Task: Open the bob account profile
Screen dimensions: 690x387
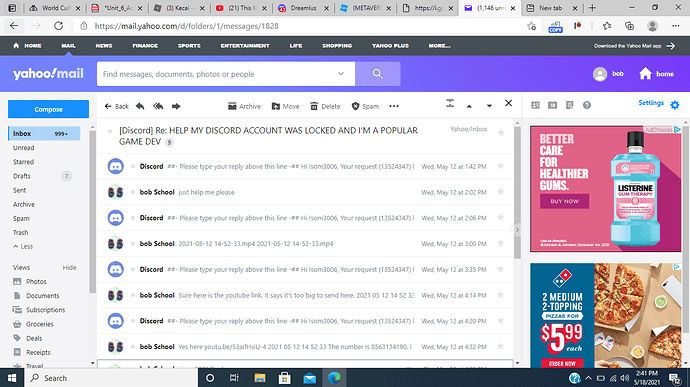Action: tap(608, 74)
